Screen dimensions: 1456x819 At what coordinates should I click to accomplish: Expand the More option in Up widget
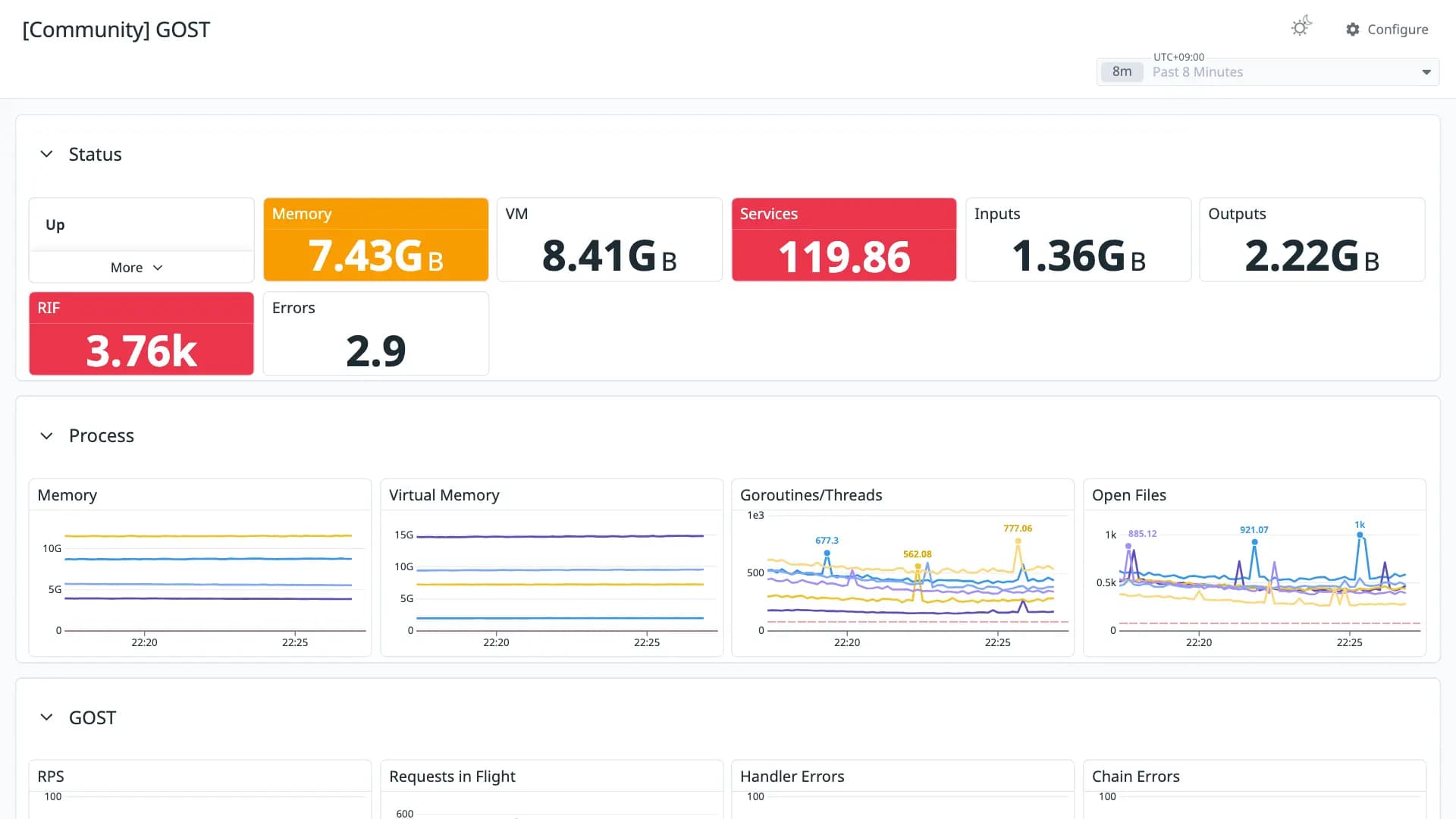point(136,268)
